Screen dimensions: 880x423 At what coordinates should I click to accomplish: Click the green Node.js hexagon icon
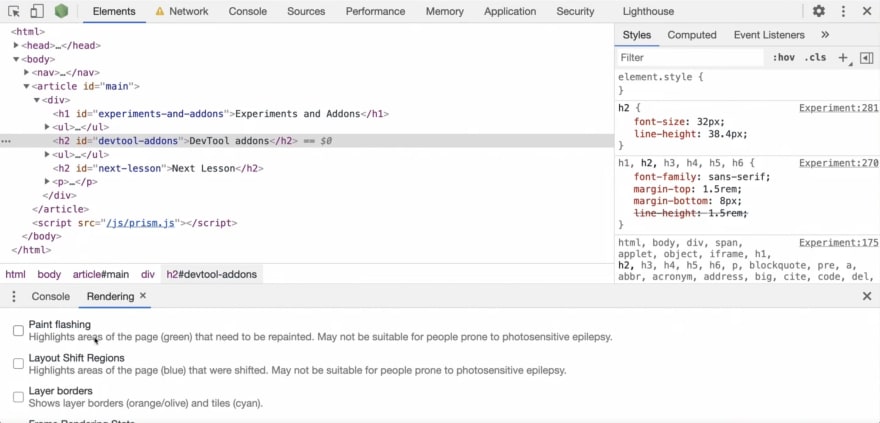tap(61, 11)
